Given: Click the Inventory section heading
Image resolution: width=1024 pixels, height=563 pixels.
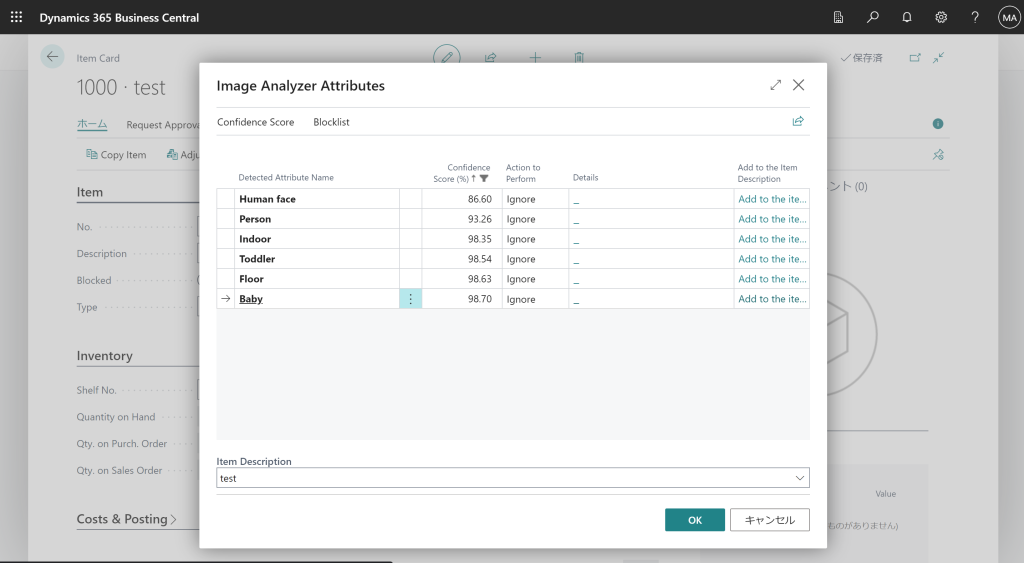Looking at the screenshot, I should click(104, 356).
